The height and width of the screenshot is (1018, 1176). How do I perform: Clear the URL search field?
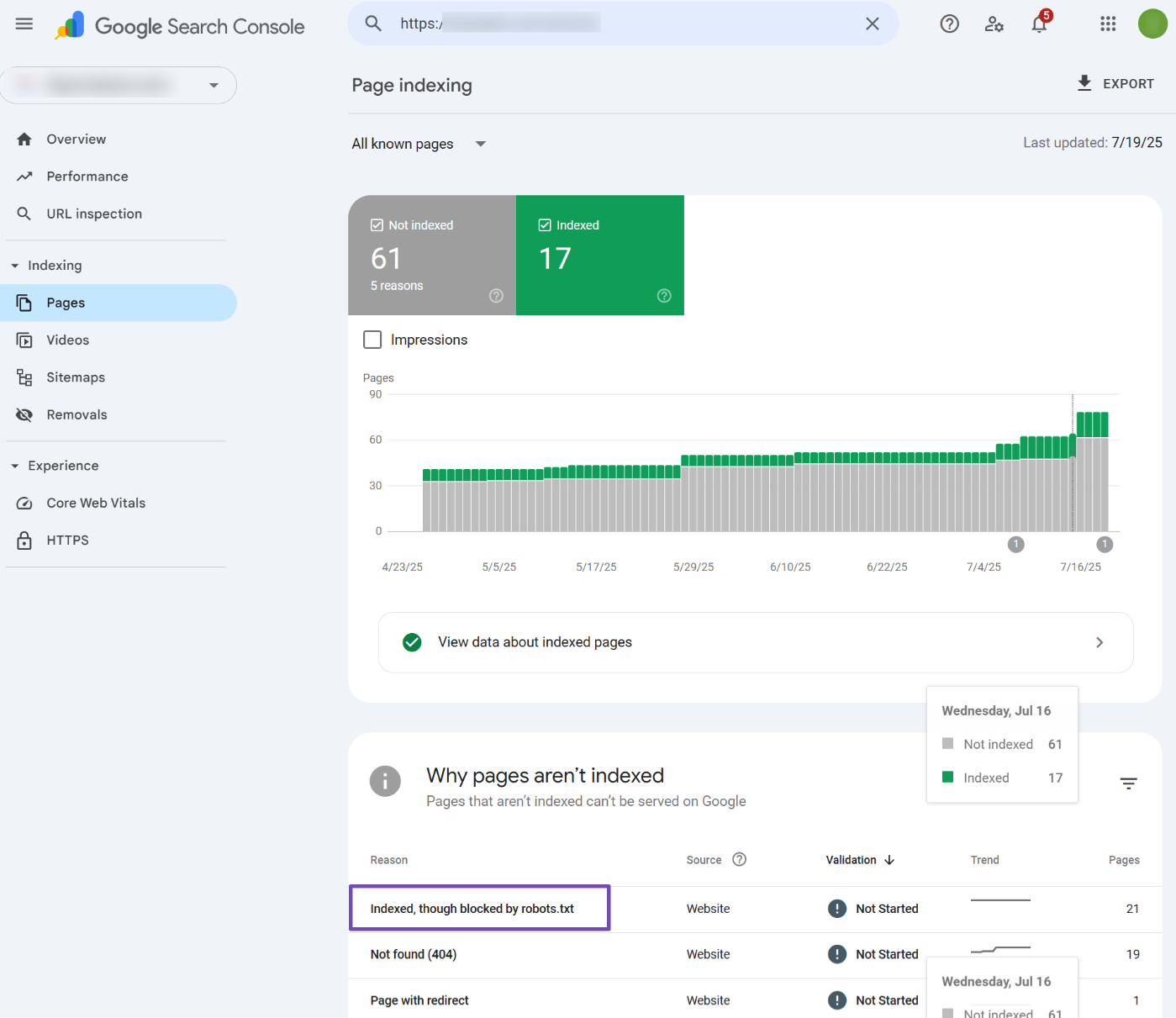tap(873, 24)
